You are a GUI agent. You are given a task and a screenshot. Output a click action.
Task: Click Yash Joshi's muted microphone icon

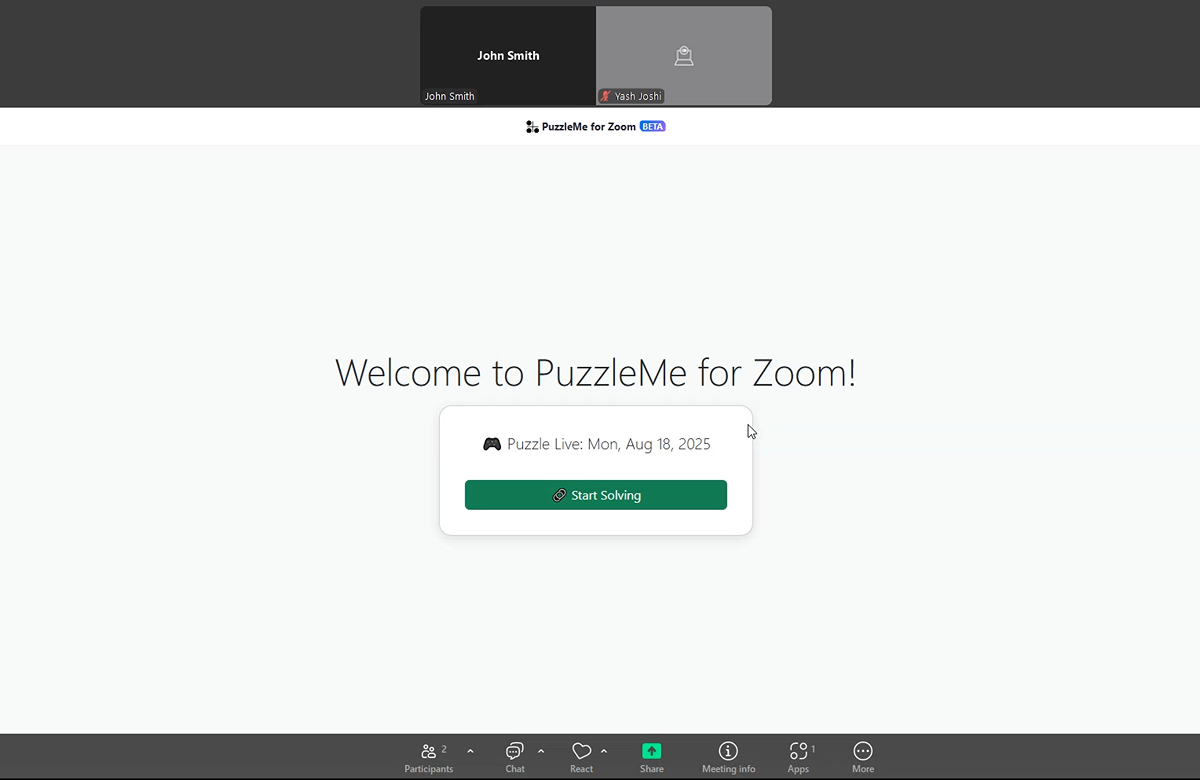(x=605, y=97)
